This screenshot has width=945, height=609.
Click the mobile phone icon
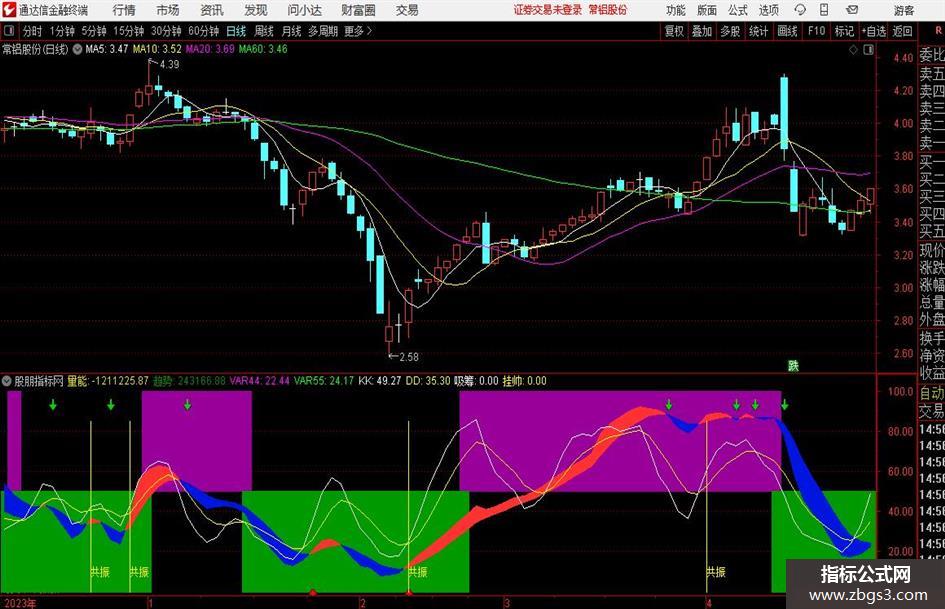(824, 10)
